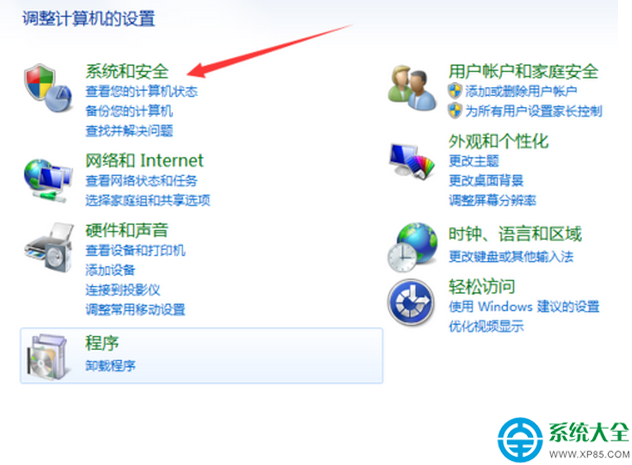The image size is (632, 465).
Task: Click 查看设备和打印机 link
Action: tap(135, 250)
